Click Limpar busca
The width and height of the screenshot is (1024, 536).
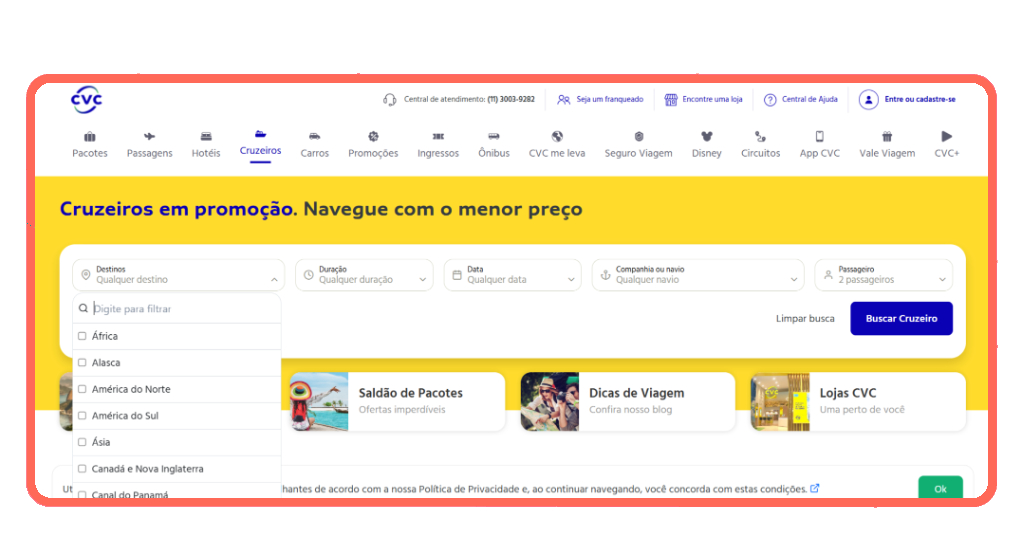[x=805, y=319]
